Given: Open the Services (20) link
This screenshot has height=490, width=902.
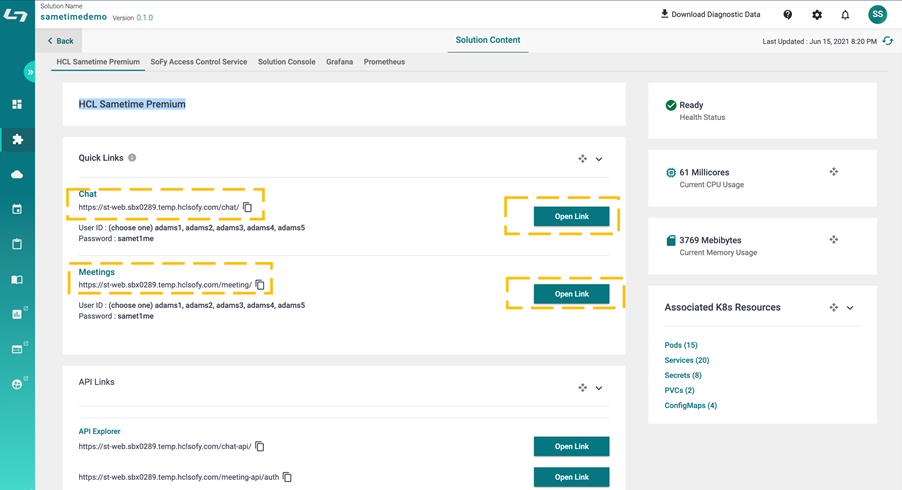Looking at the screenshot, I should click(x=687, y=360).
